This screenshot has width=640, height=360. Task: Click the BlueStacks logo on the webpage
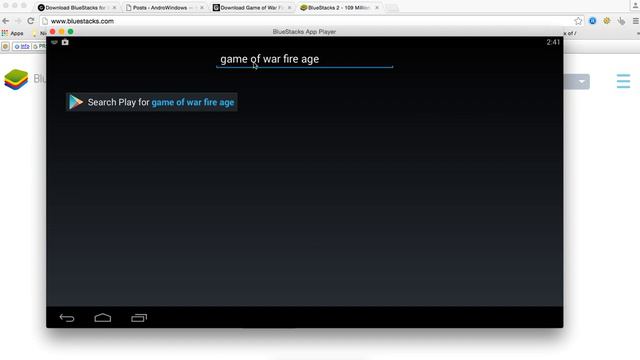(x=16, y=79)
